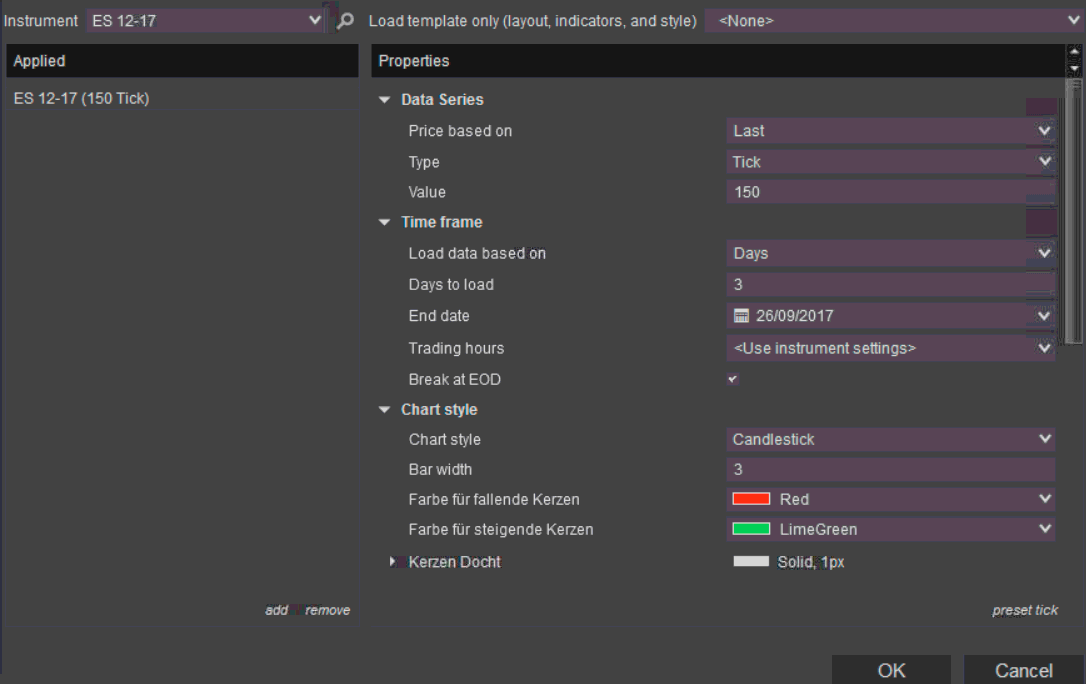
Task: Click the remove link
Action: coord(328,610)
